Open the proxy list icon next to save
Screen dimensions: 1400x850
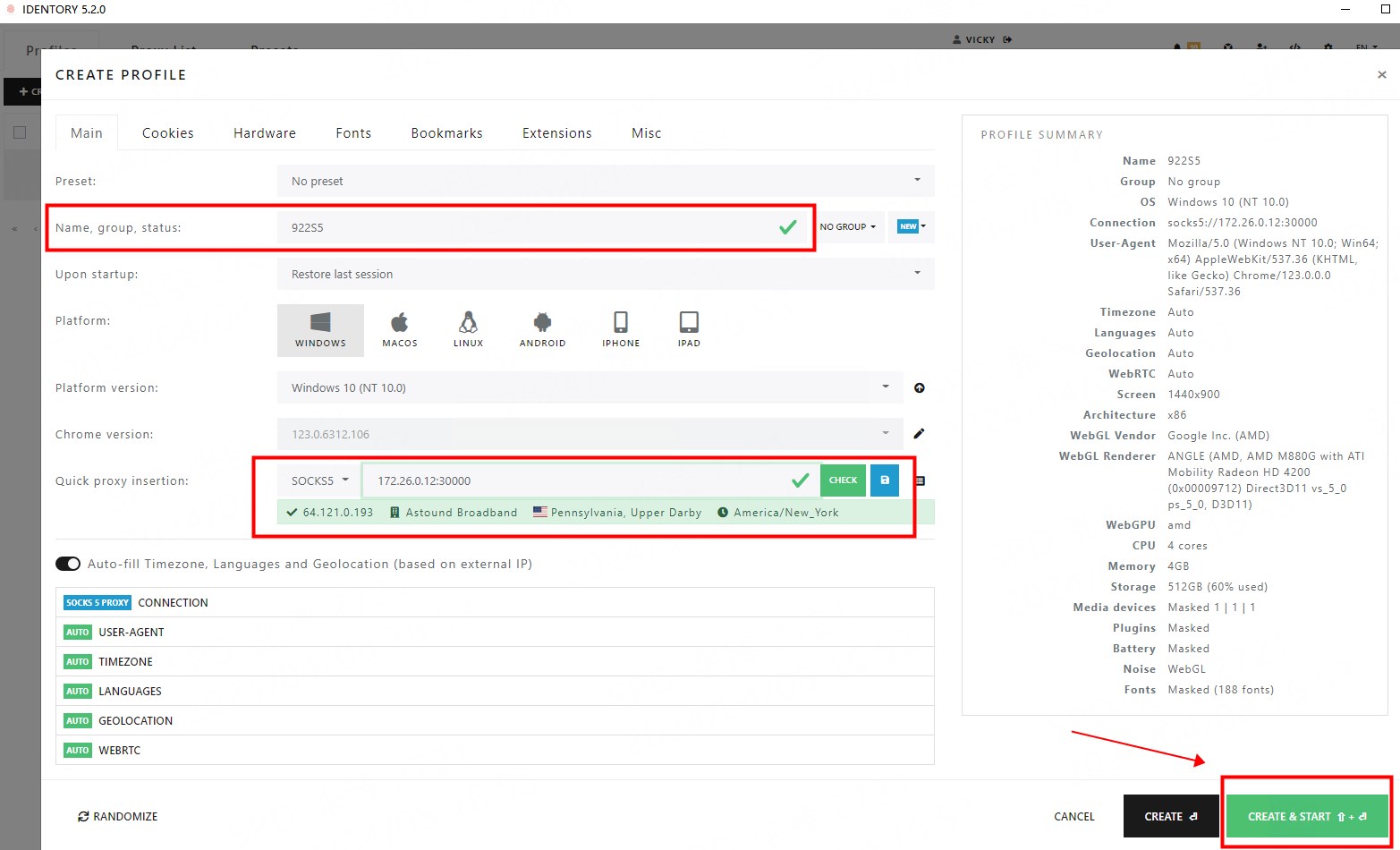(x=920, y=481)
